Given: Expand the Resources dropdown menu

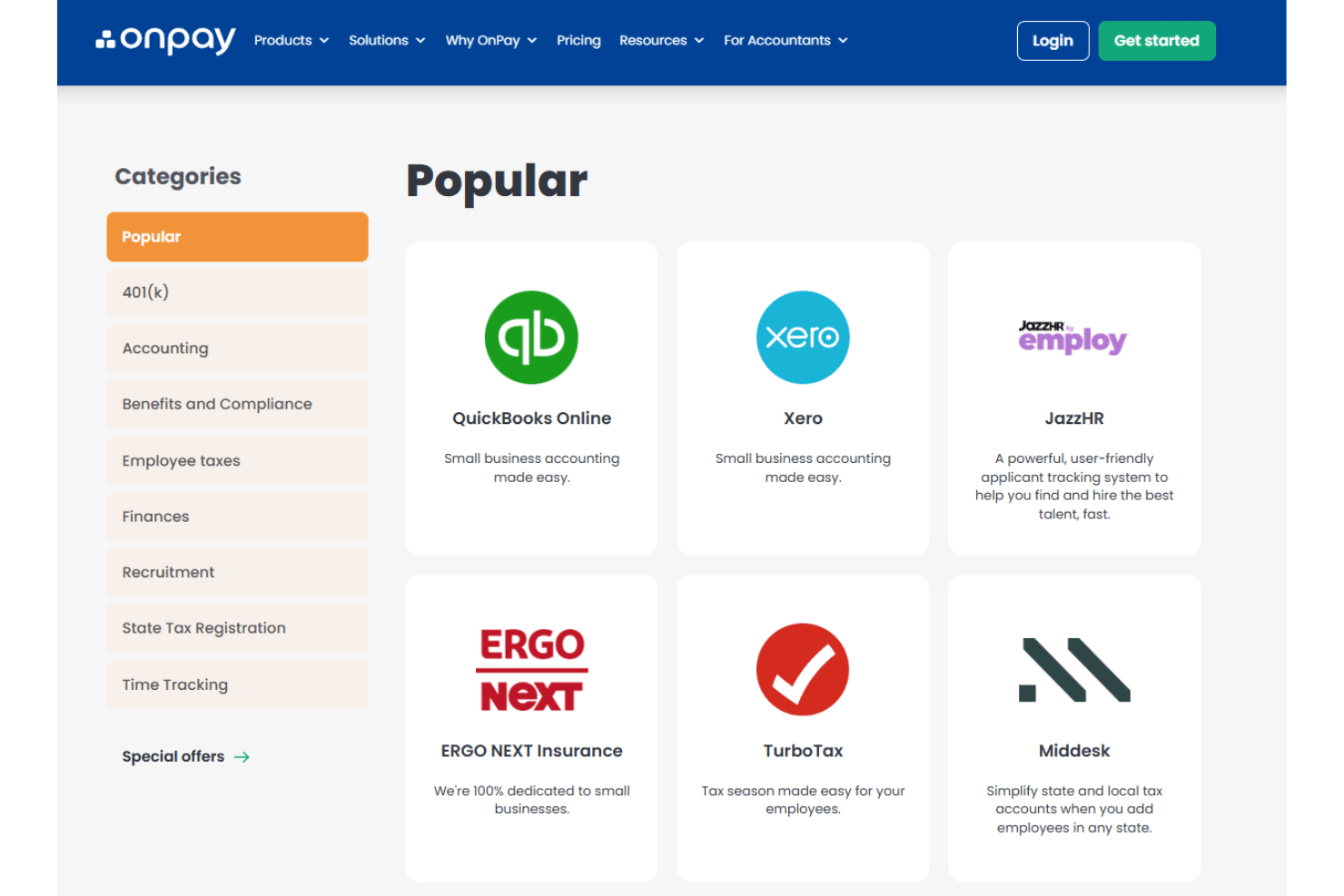Looking at the screenshot, I should coord(662,40).
